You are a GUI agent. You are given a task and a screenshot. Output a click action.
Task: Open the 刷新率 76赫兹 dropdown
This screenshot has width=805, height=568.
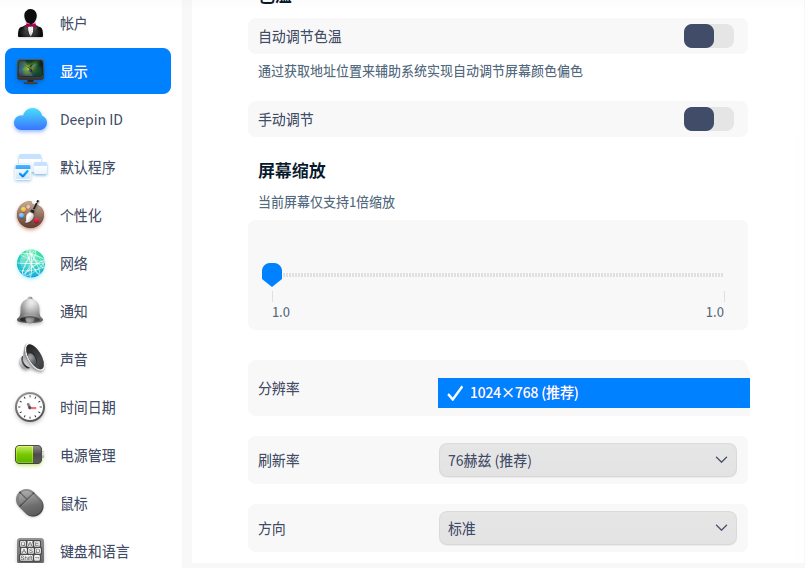click(x=587, y=460)
